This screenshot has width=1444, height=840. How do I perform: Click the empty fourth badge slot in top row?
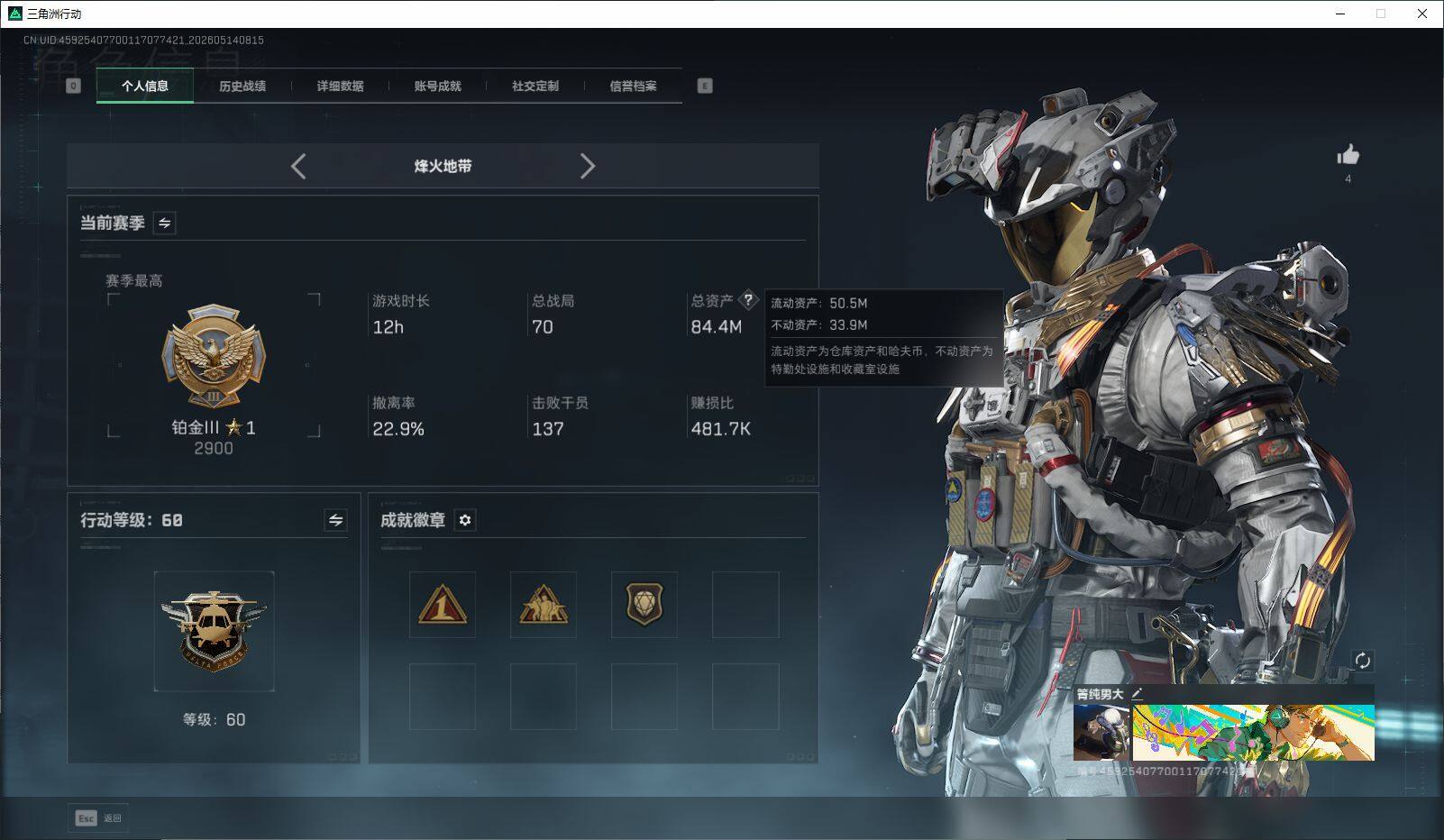[745, 605]
